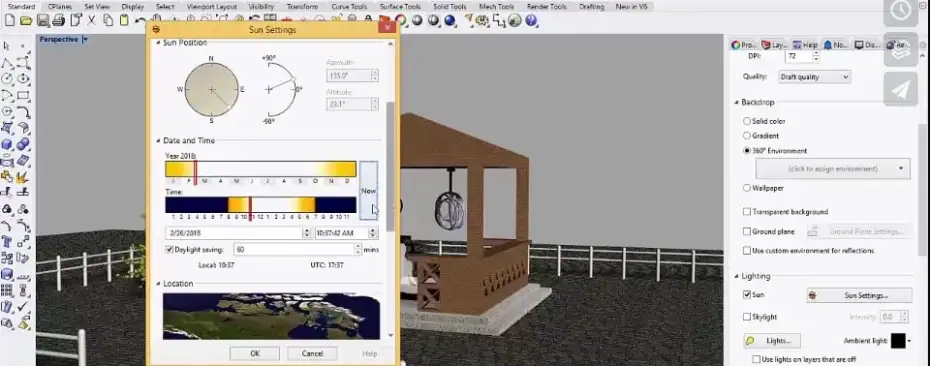Select the Polyline tool
The image size is (930, 366).
(x=7, y=63)
